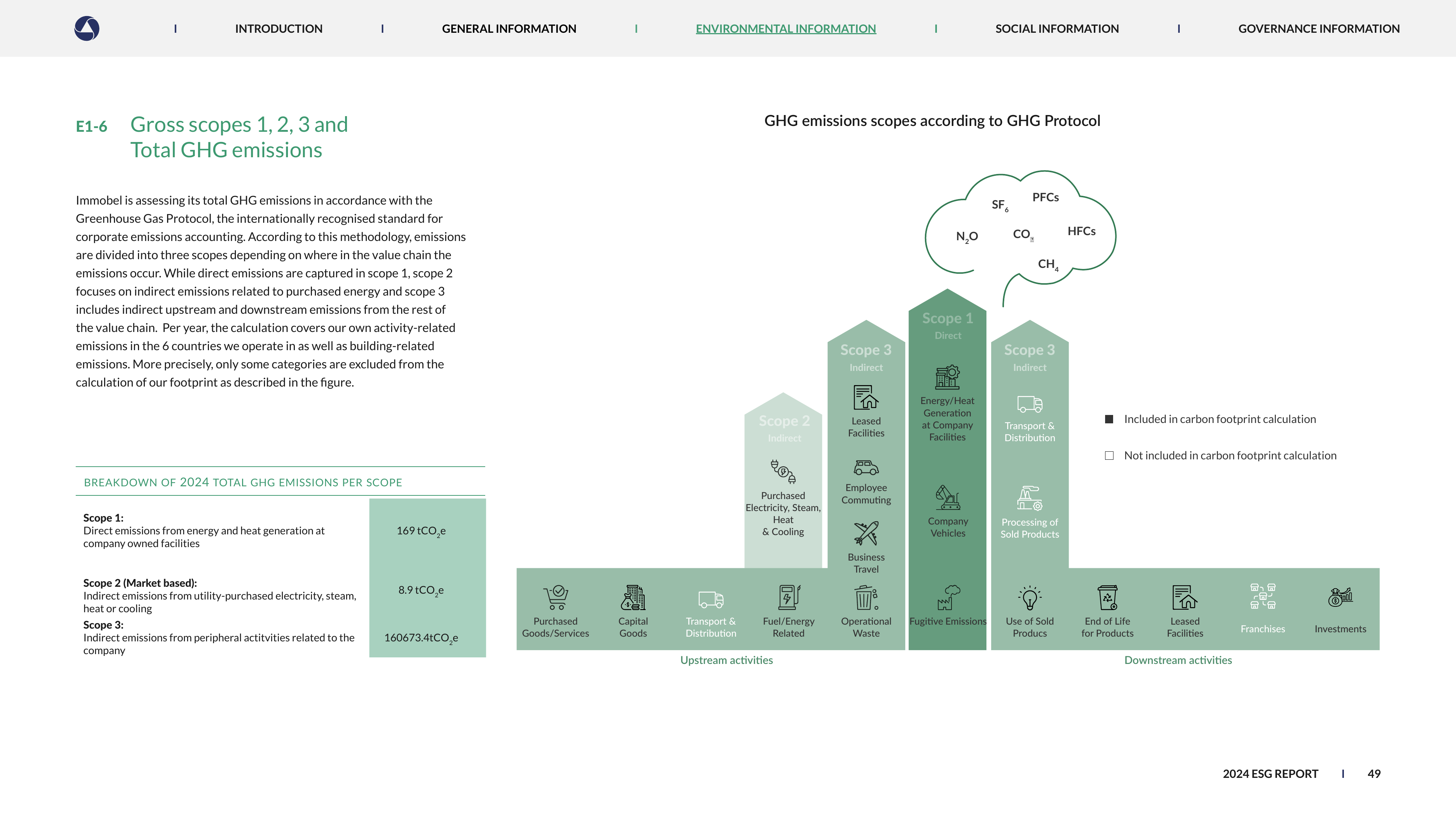This screenshot has width=1456, height=819.
Task: Click the upstream Transport & Distribution truck icon
Action: (711, 599)
